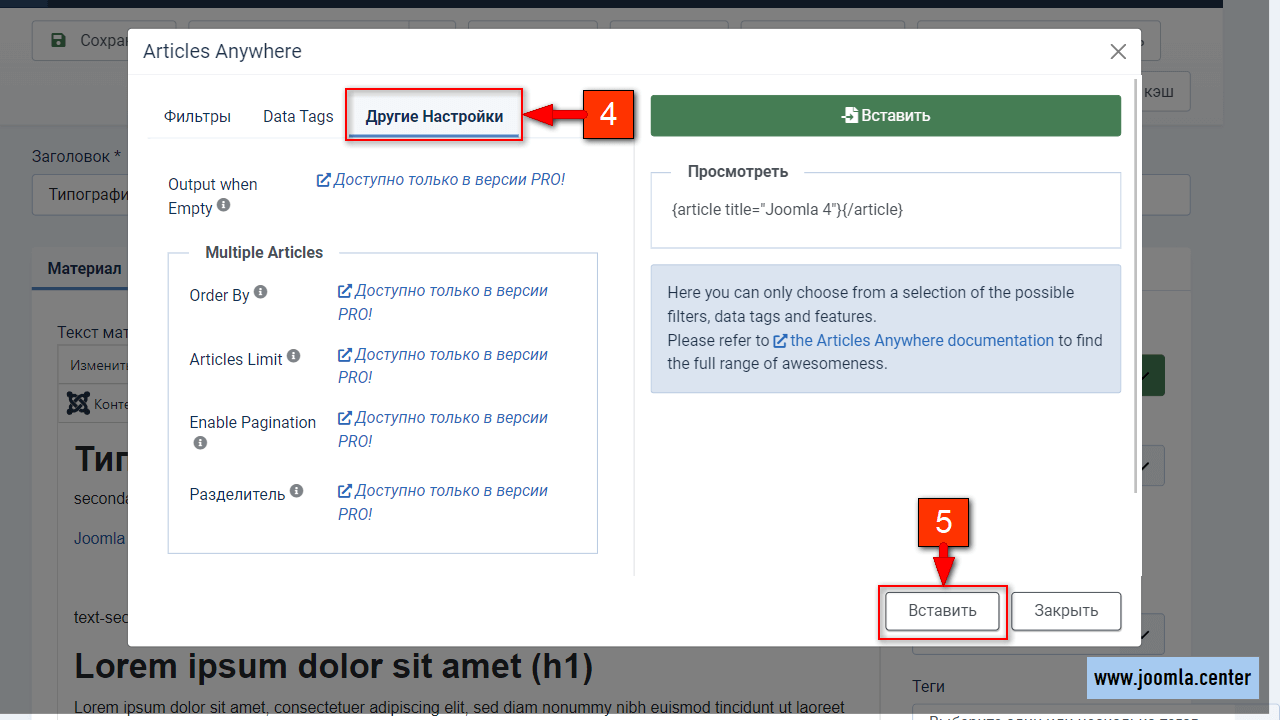Click the Закрыть button
Screen dimensions: 1280x720
pos(1066,611)
